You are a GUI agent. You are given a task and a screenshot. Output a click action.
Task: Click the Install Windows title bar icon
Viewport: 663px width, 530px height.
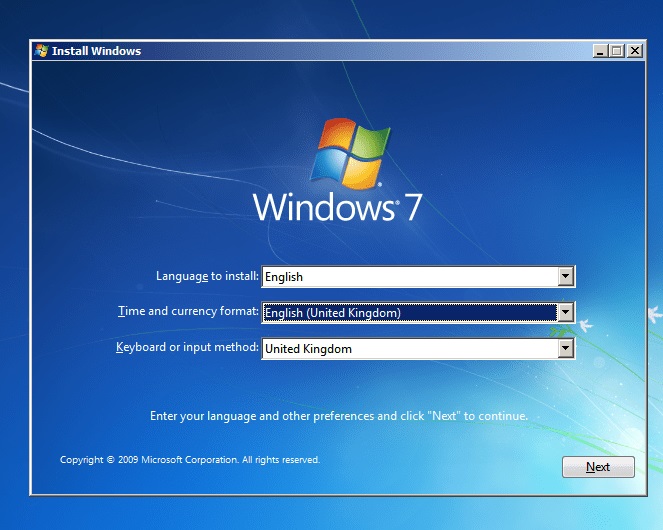click(41, 51)
